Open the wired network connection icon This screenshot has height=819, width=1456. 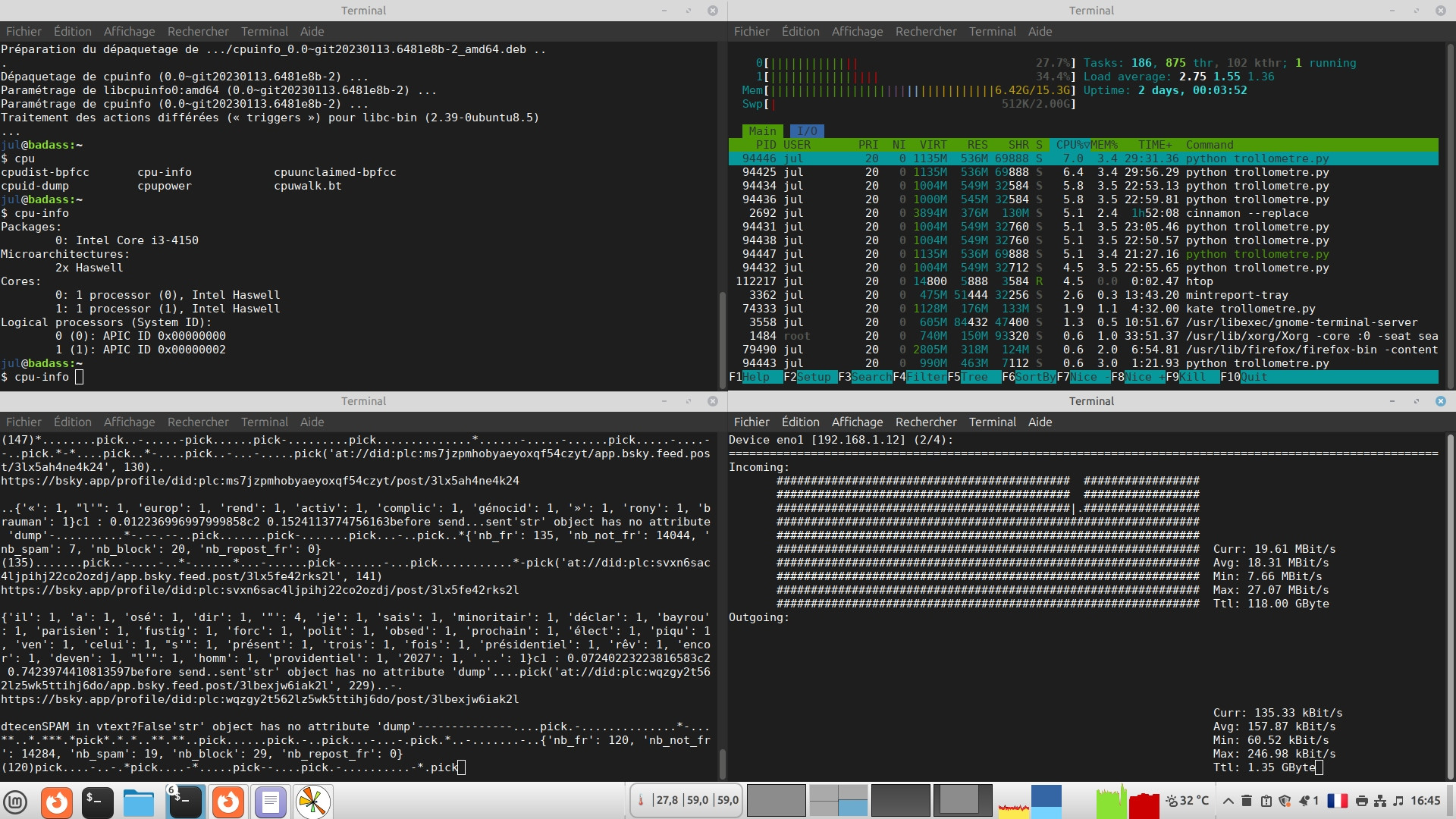[1380, 801]
